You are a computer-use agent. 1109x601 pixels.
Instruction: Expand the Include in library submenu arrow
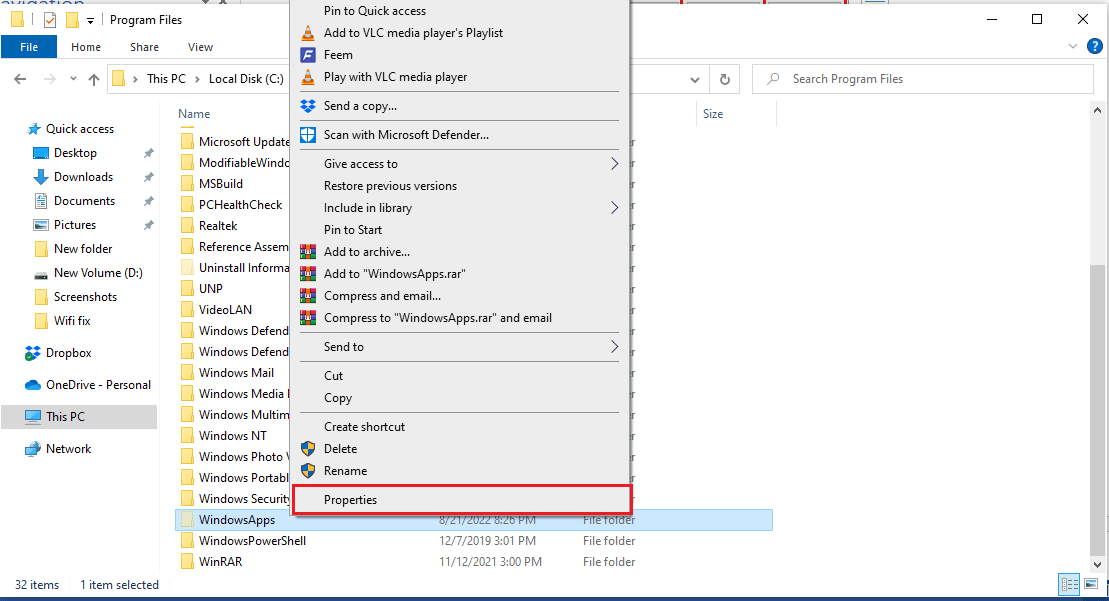click(x=614, y=208)
